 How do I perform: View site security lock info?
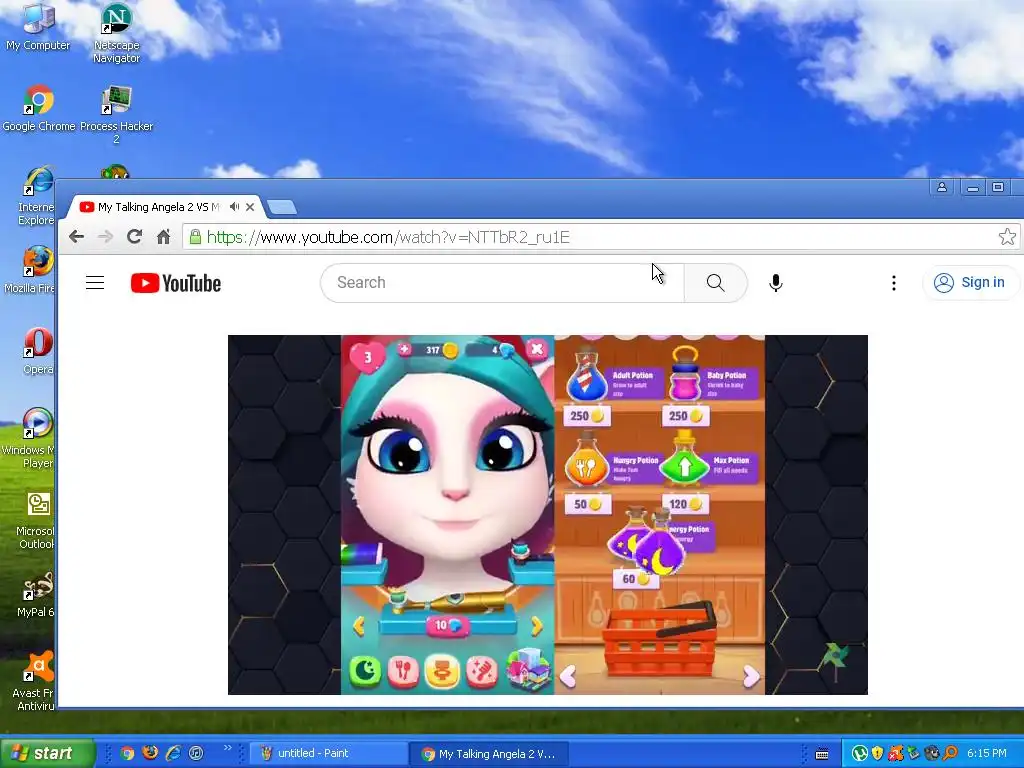click(x=195, y=236)
